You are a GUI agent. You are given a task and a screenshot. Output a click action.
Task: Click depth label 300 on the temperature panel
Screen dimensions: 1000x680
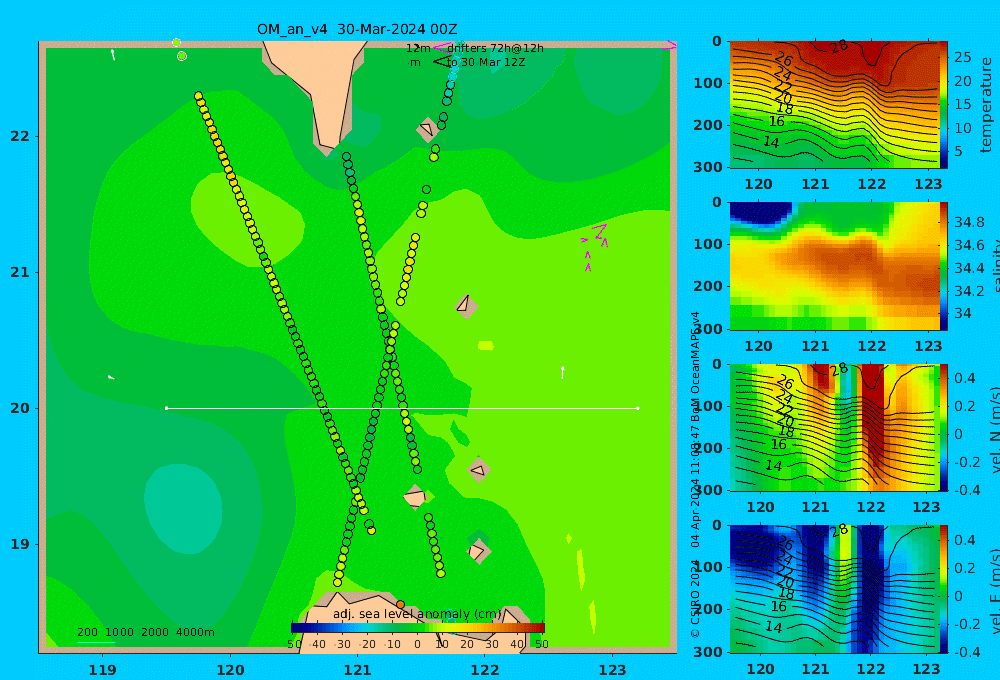click(x=708, y=166)
